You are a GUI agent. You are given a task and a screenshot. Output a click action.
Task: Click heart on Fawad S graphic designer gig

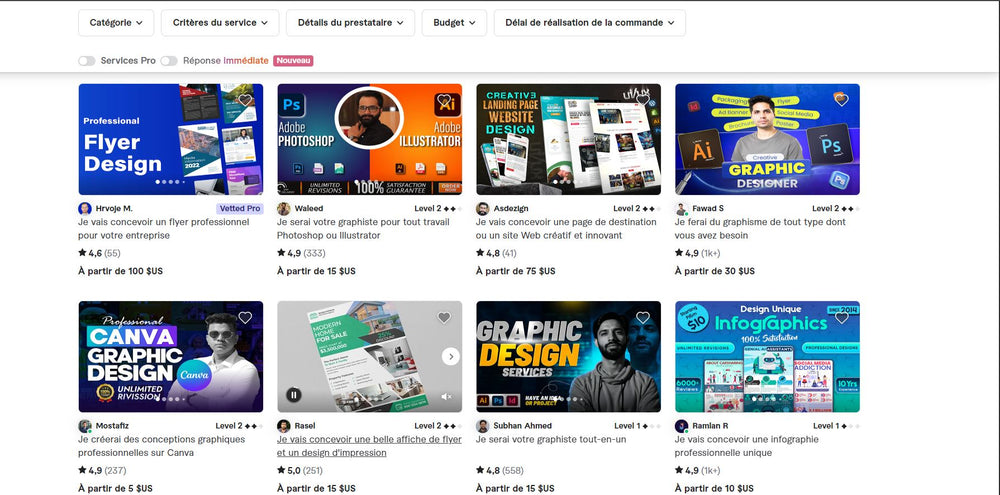tap(842, 100)
